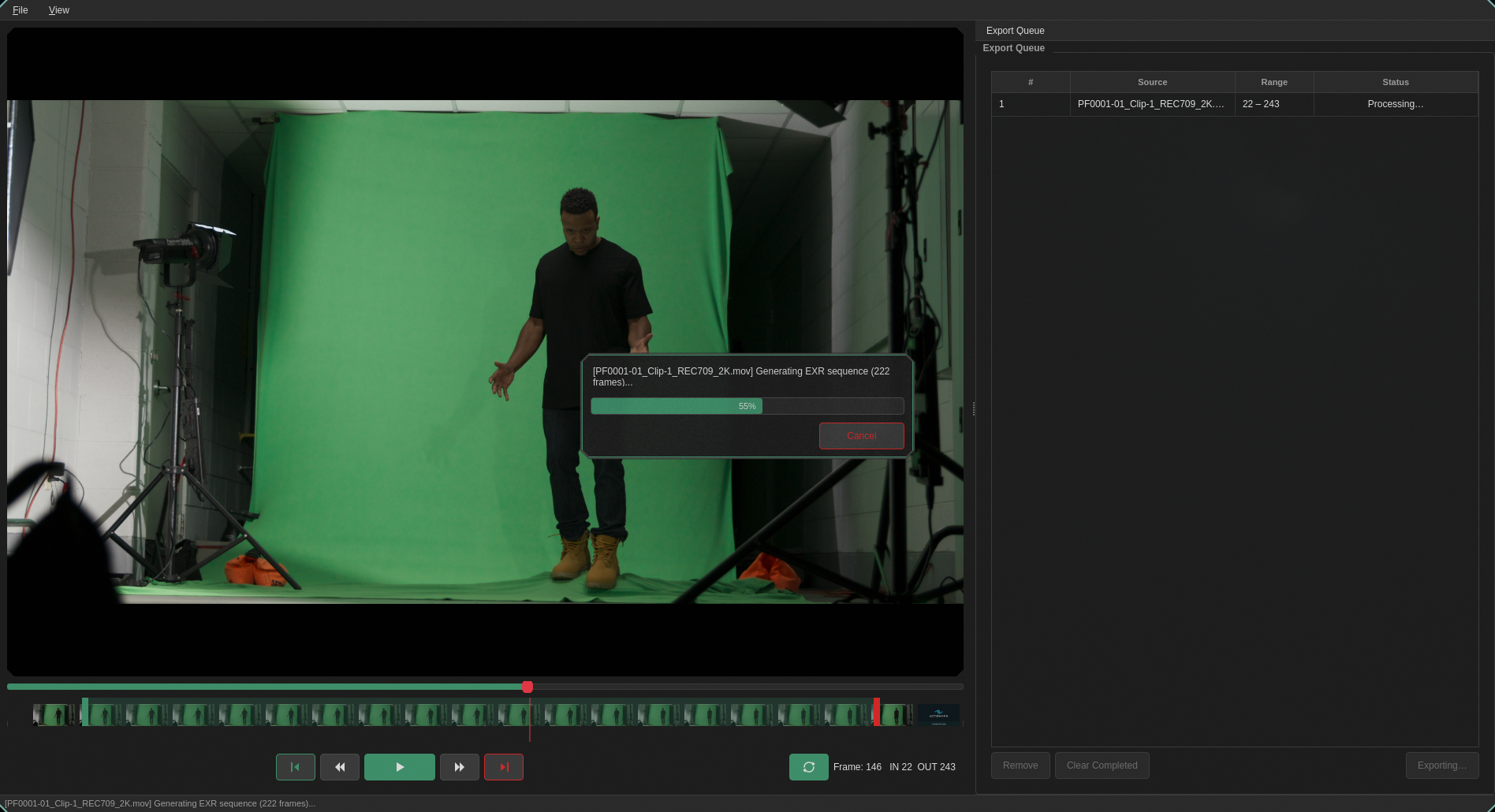
Task: Select the PF0001-01_Clip-1 row in queue
Action: click(1235, 104)
